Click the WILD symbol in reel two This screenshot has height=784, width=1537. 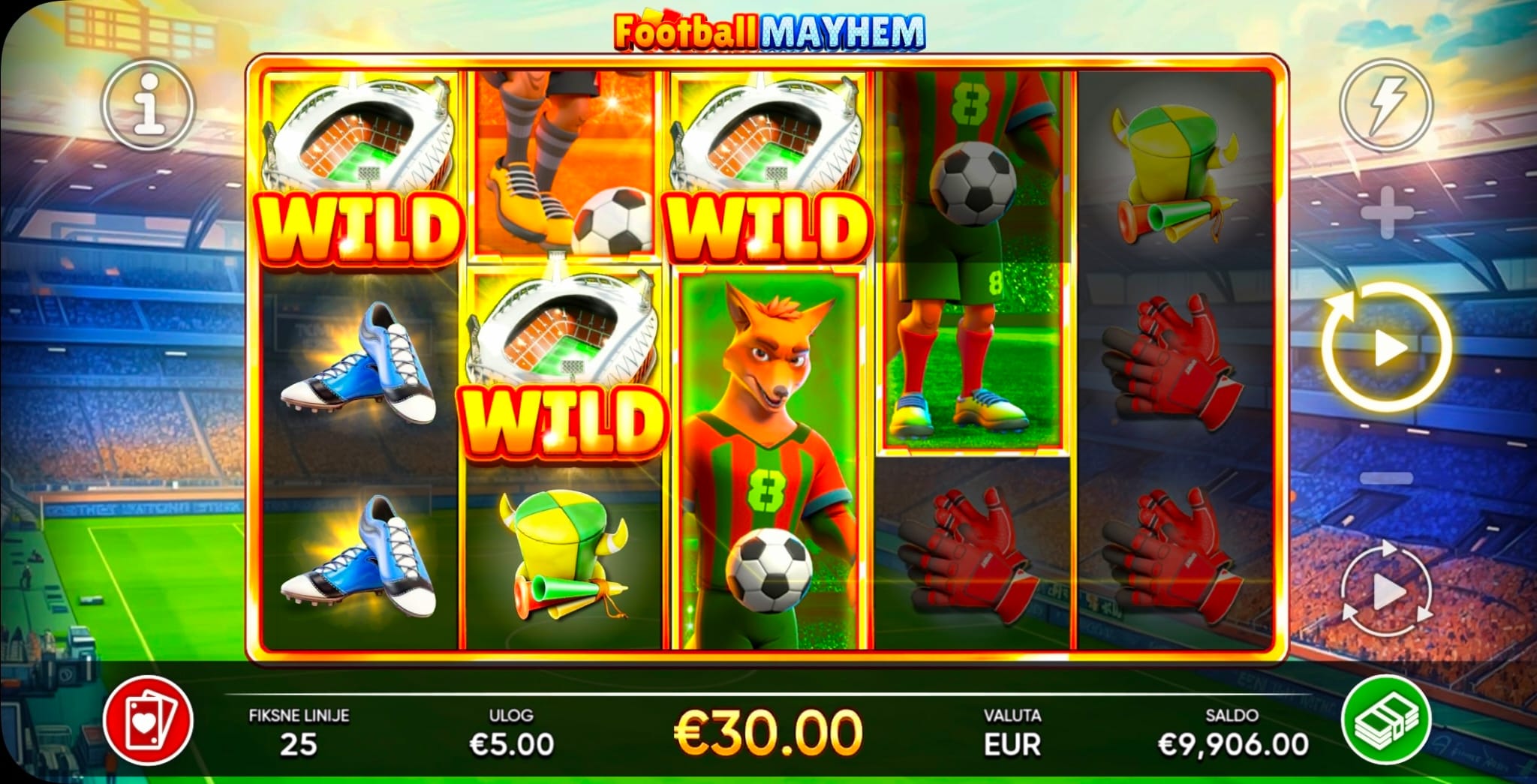[x=564, y=363]
